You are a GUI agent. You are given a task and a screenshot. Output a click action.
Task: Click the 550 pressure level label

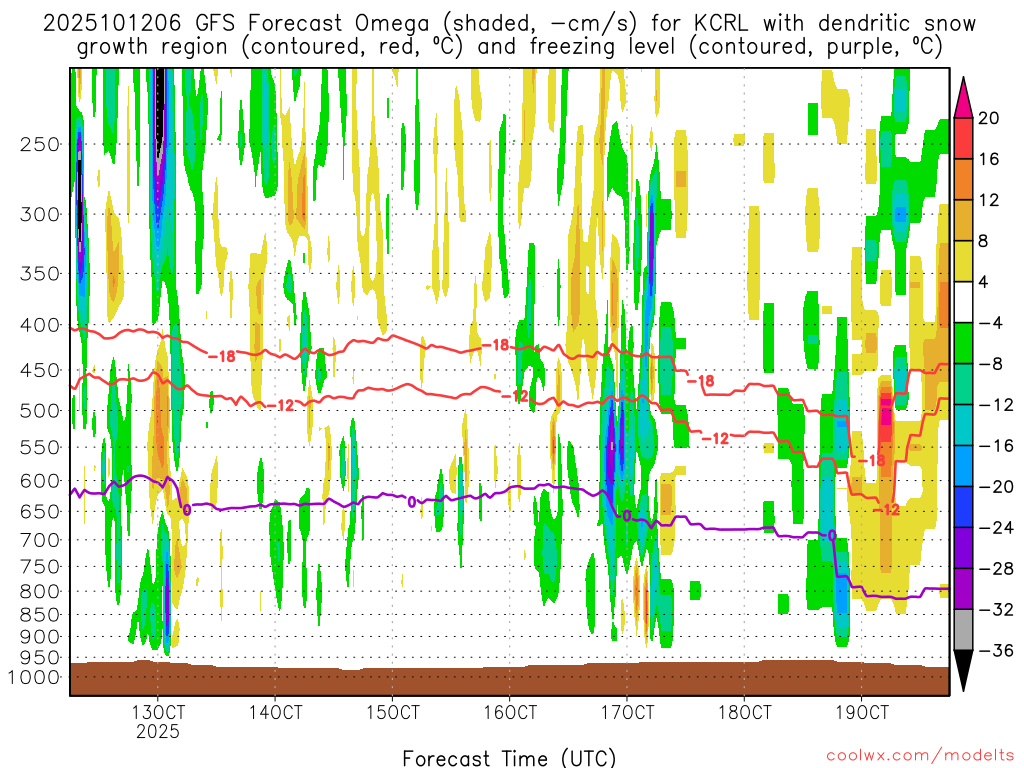click(40, 447)
